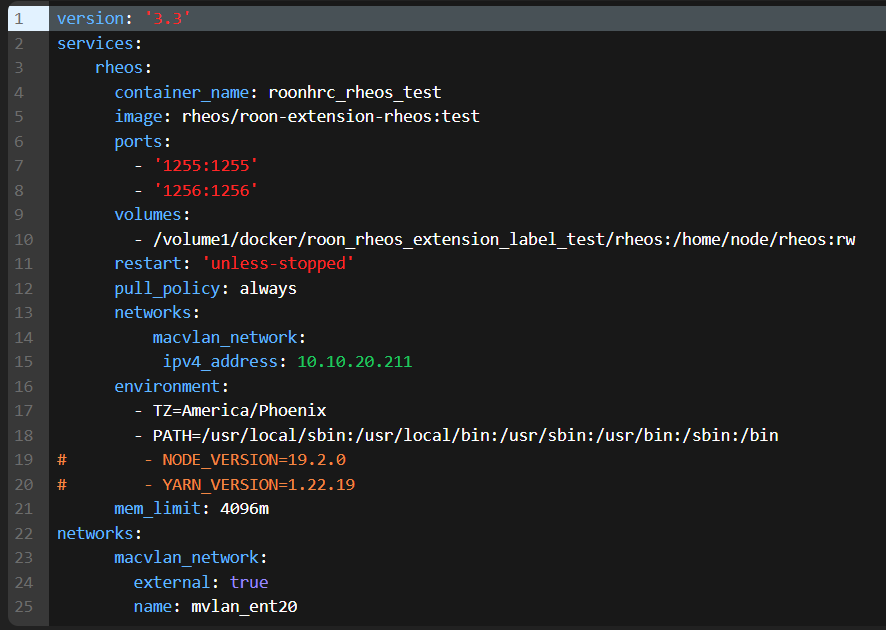Click line number 25 in the gutter
The height and width of the screenshot is (630, 886).
pos(24,607)
